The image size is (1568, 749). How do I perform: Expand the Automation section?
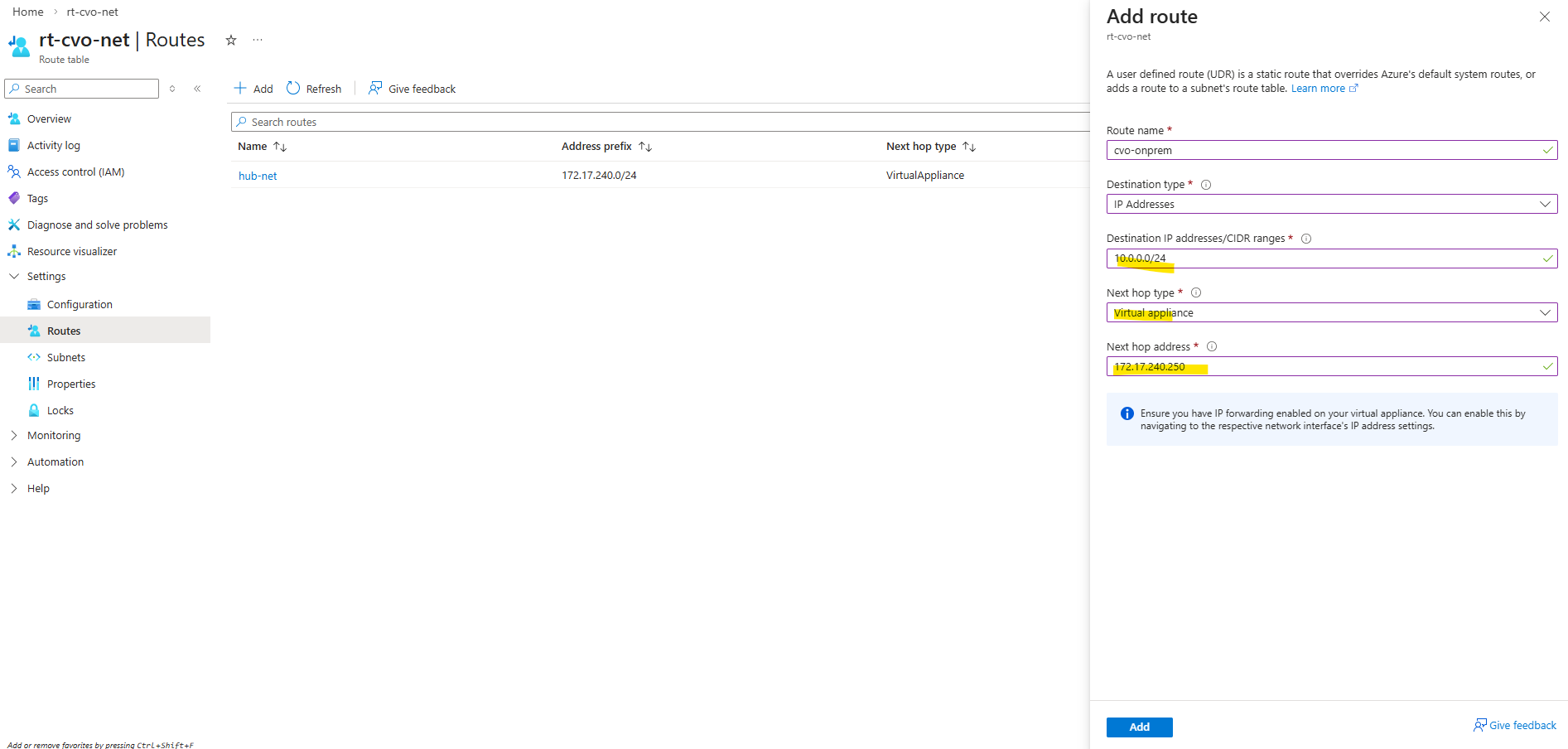[x=14, y=462]
